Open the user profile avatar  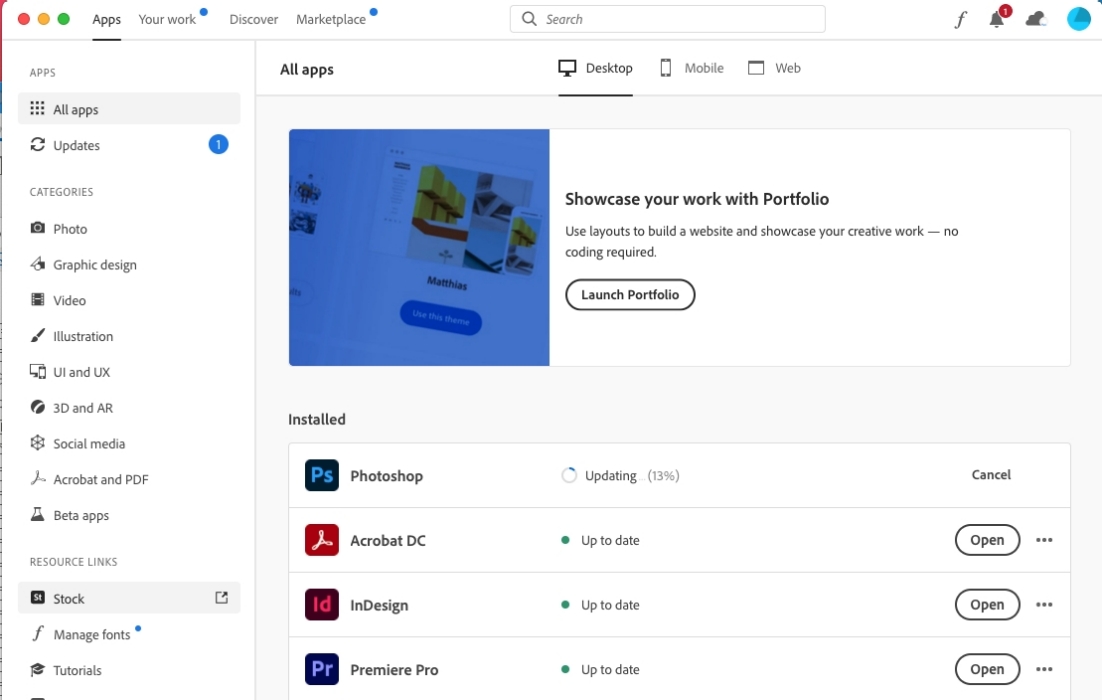click(1078, 19)
